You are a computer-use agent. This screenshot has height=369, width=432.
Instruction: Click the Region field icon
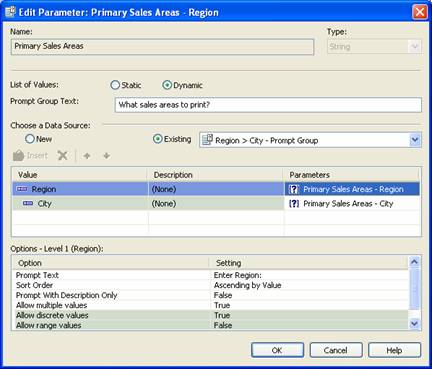point(22,189)
